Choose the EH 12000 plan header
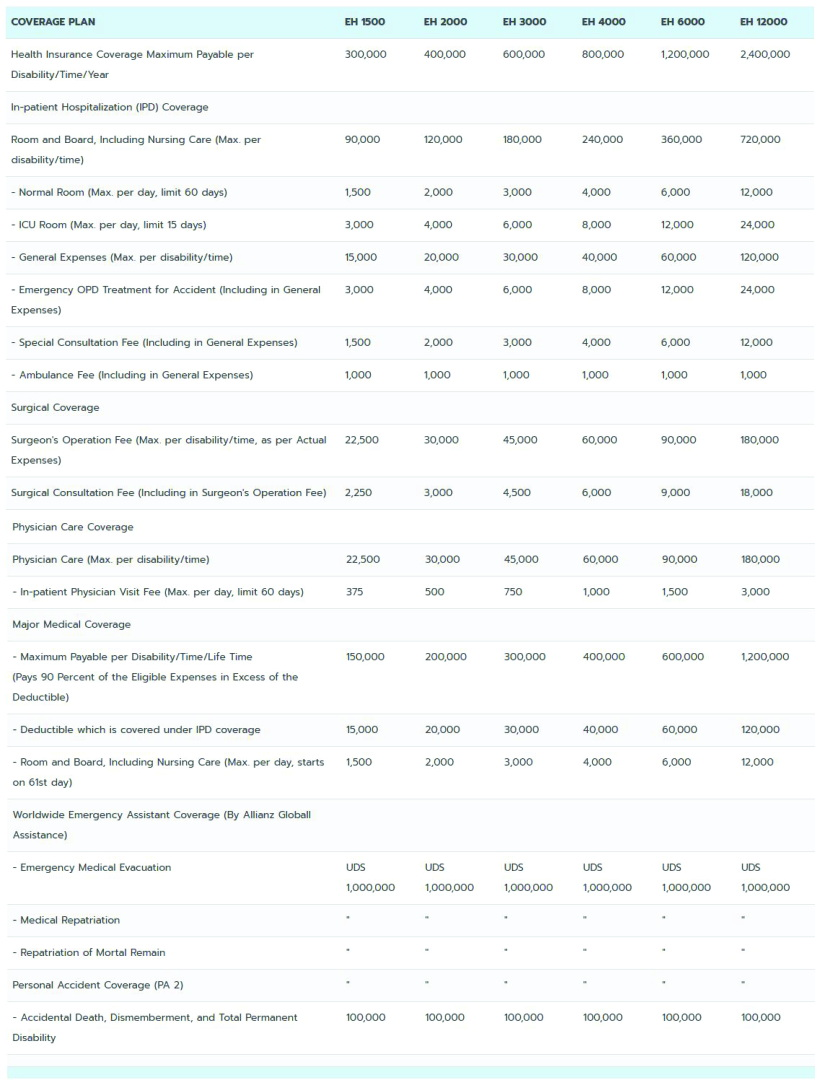The width and height of the screenshot is (822, 1080). point(763,22)
